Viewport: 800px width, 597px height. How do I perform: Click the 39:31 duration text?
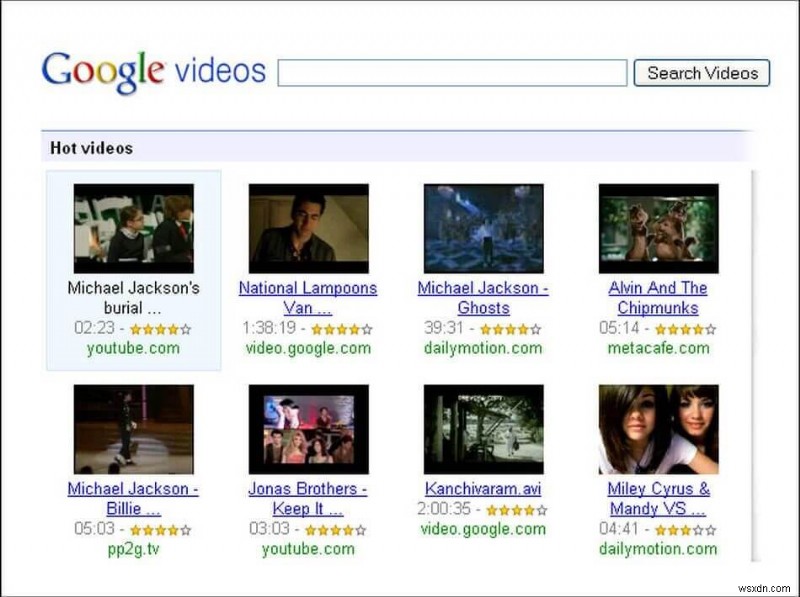coord(444,328)
